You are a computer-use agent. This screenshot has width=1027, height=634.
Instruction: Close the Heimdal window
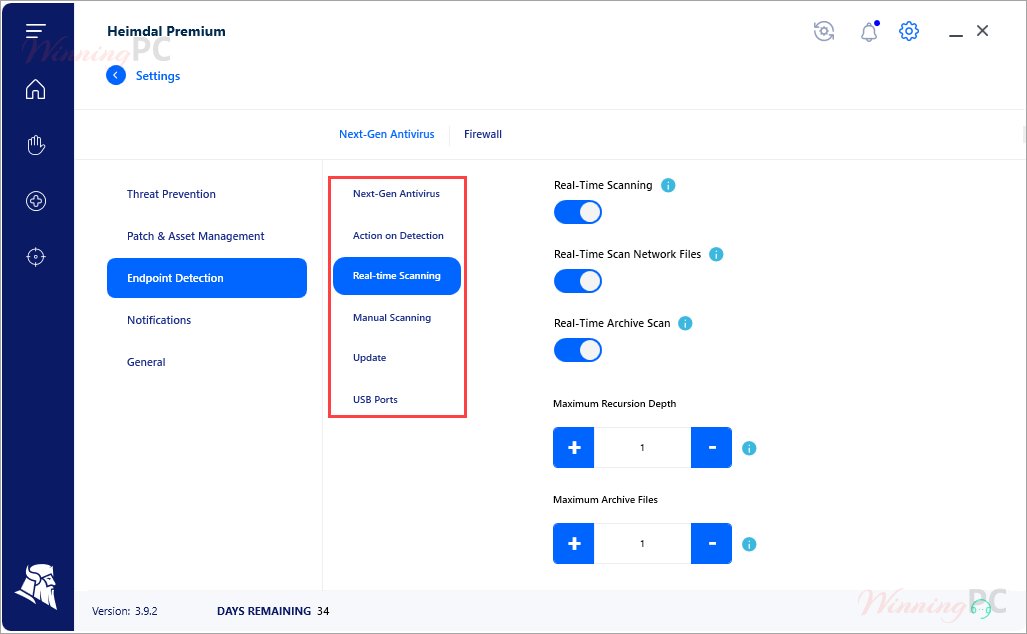982,31
